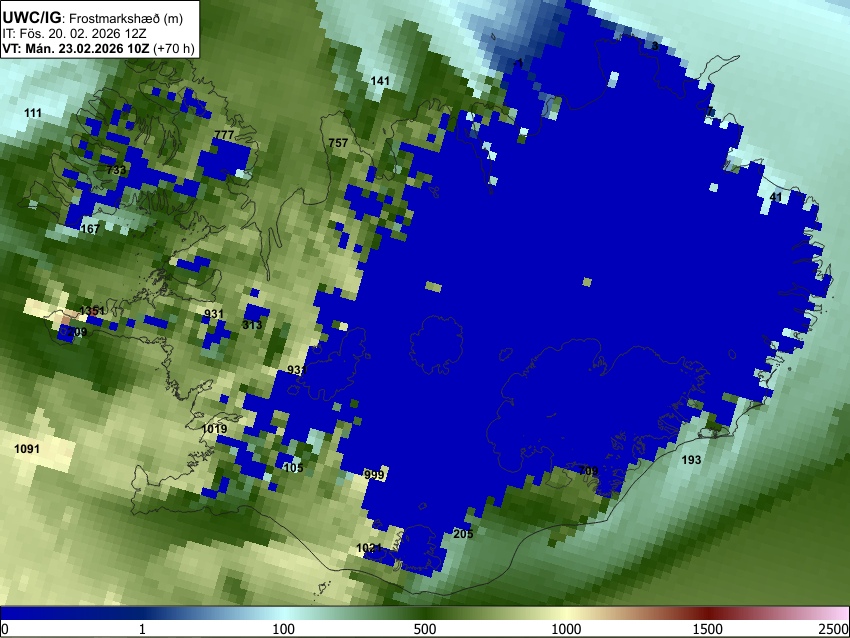Click the 'VT: Mán. 23.02.2026 10Z (+70 h)' line
The width and height of the screenshot is (850, 638).
point(98,48)
